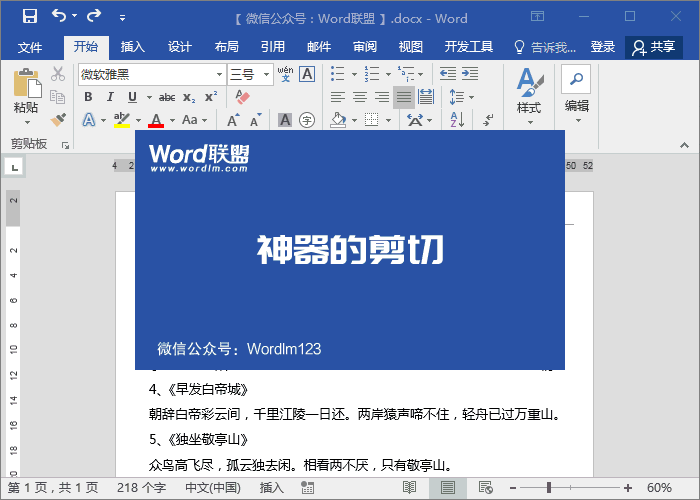Viewport: 700px width, 500px height.
Task: Toggle character shading A icon
Action: point(285,120)
